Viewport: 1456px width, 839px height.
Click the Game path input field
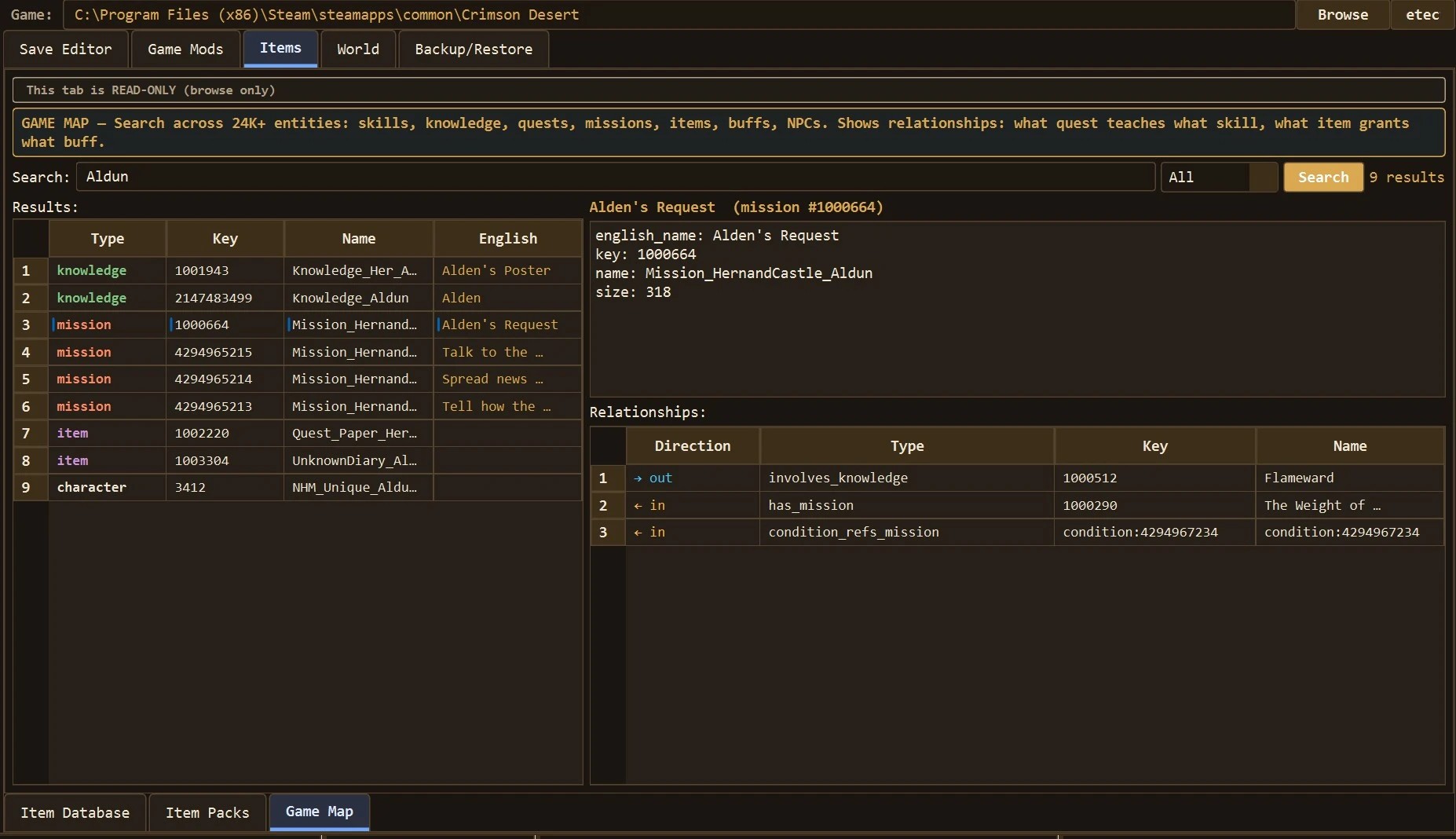[x=679, y=15]
